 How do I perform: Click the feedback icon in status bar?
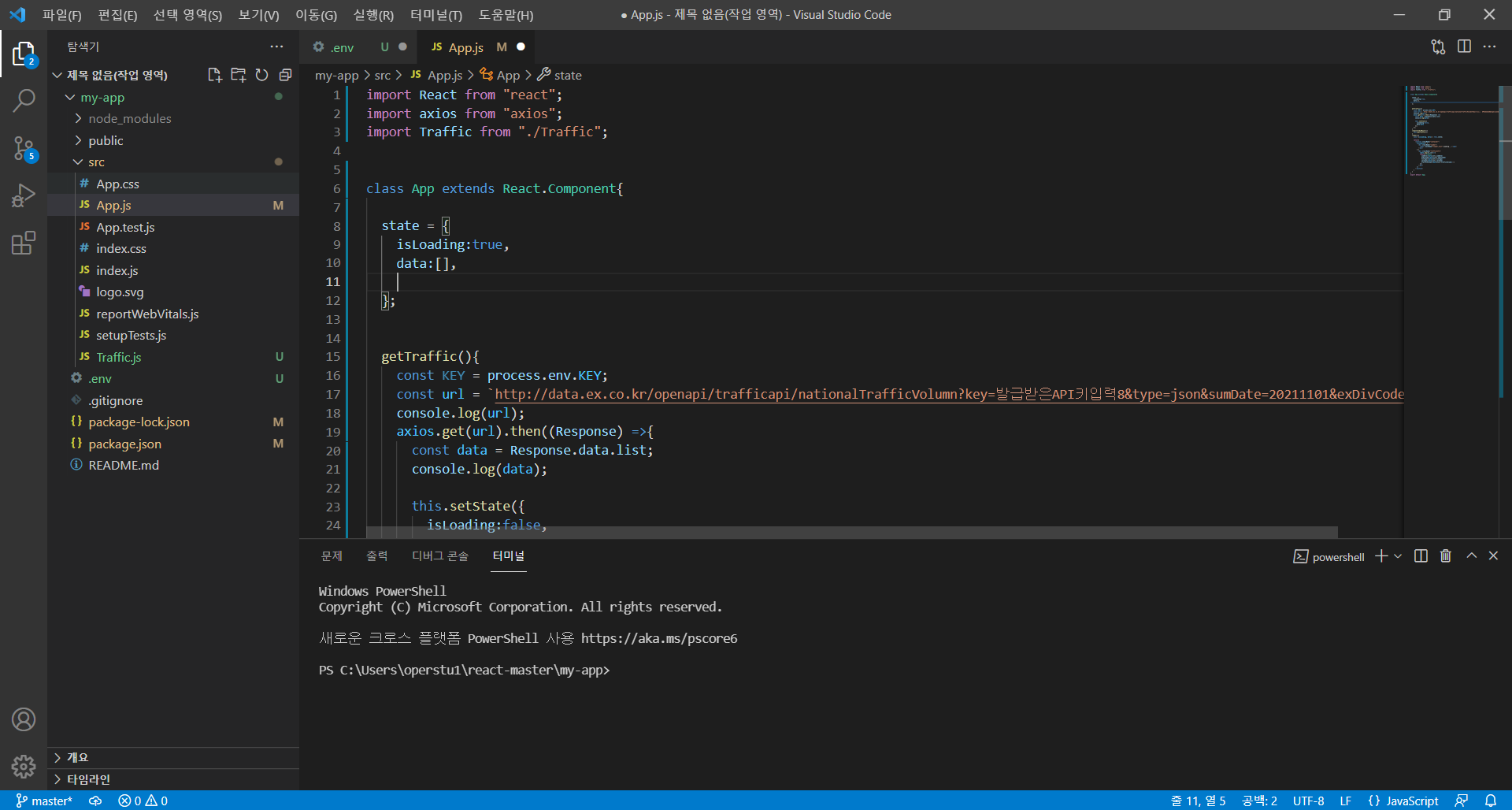pyautogui.click(x=1461, y=801)
